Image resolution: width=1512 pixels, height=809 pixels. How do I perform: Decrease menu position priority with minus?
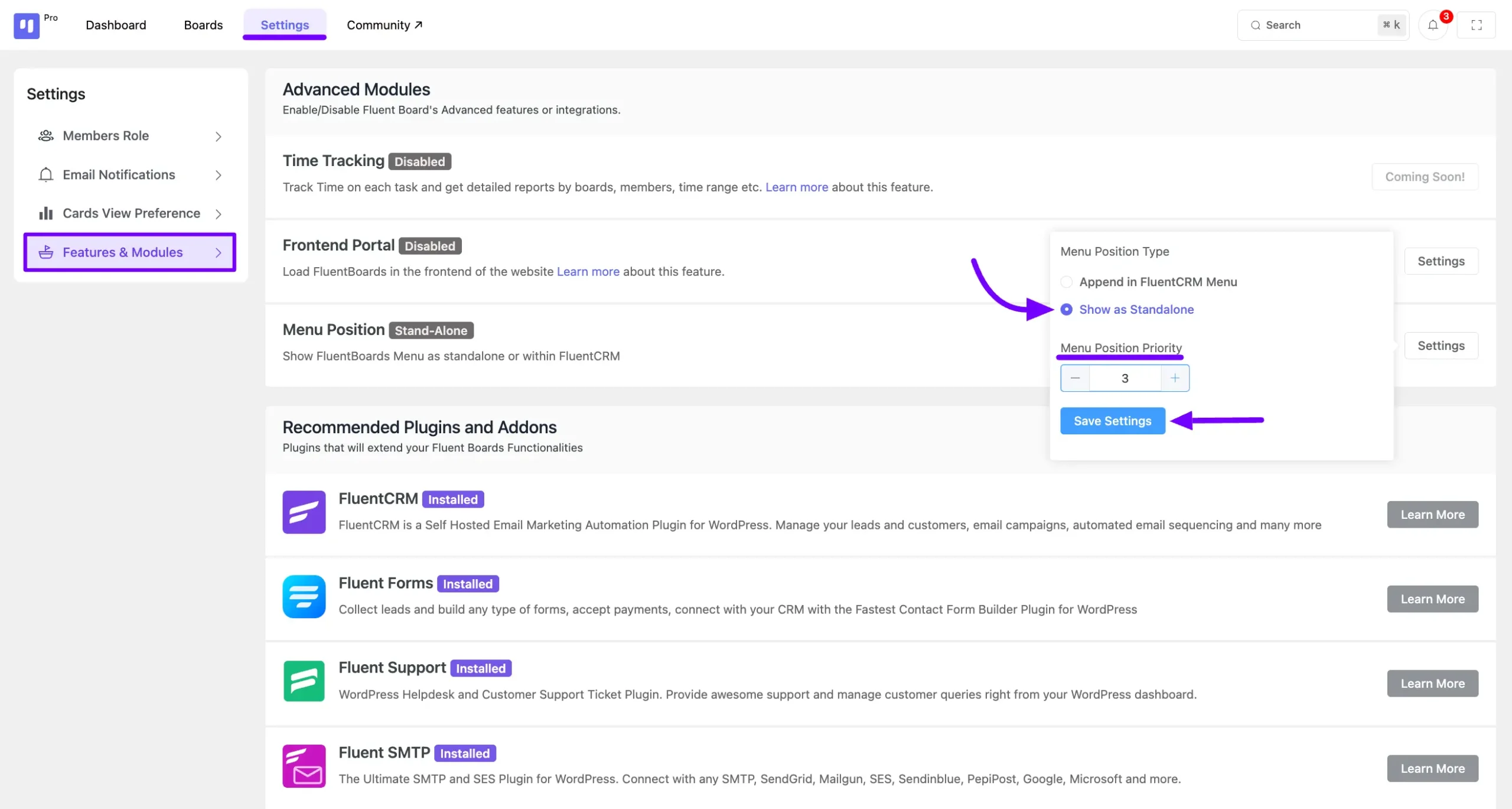[x=1075, y=378]
